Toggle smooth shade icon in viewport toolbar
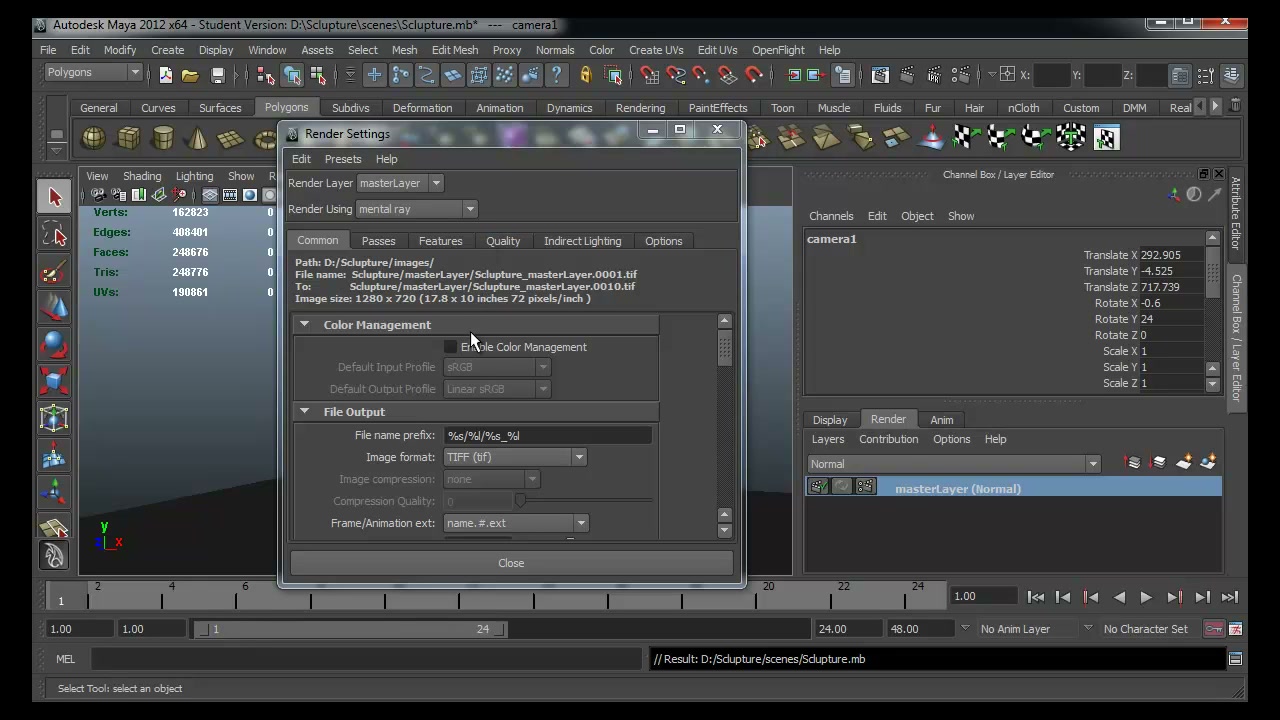This screenshot has height=720, width=1280. (x=250, y=195)
